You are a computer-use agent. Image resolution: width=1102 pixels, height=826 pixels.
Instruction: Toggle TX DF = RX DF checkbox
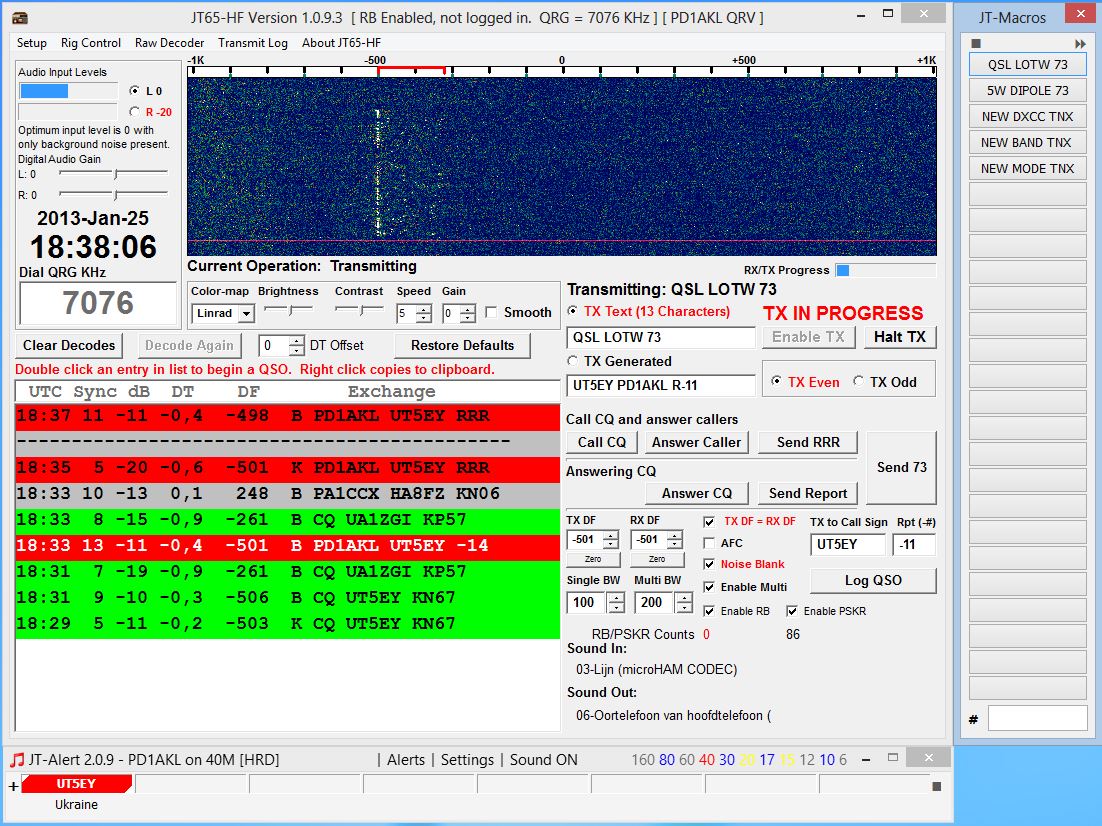(709, 522)
